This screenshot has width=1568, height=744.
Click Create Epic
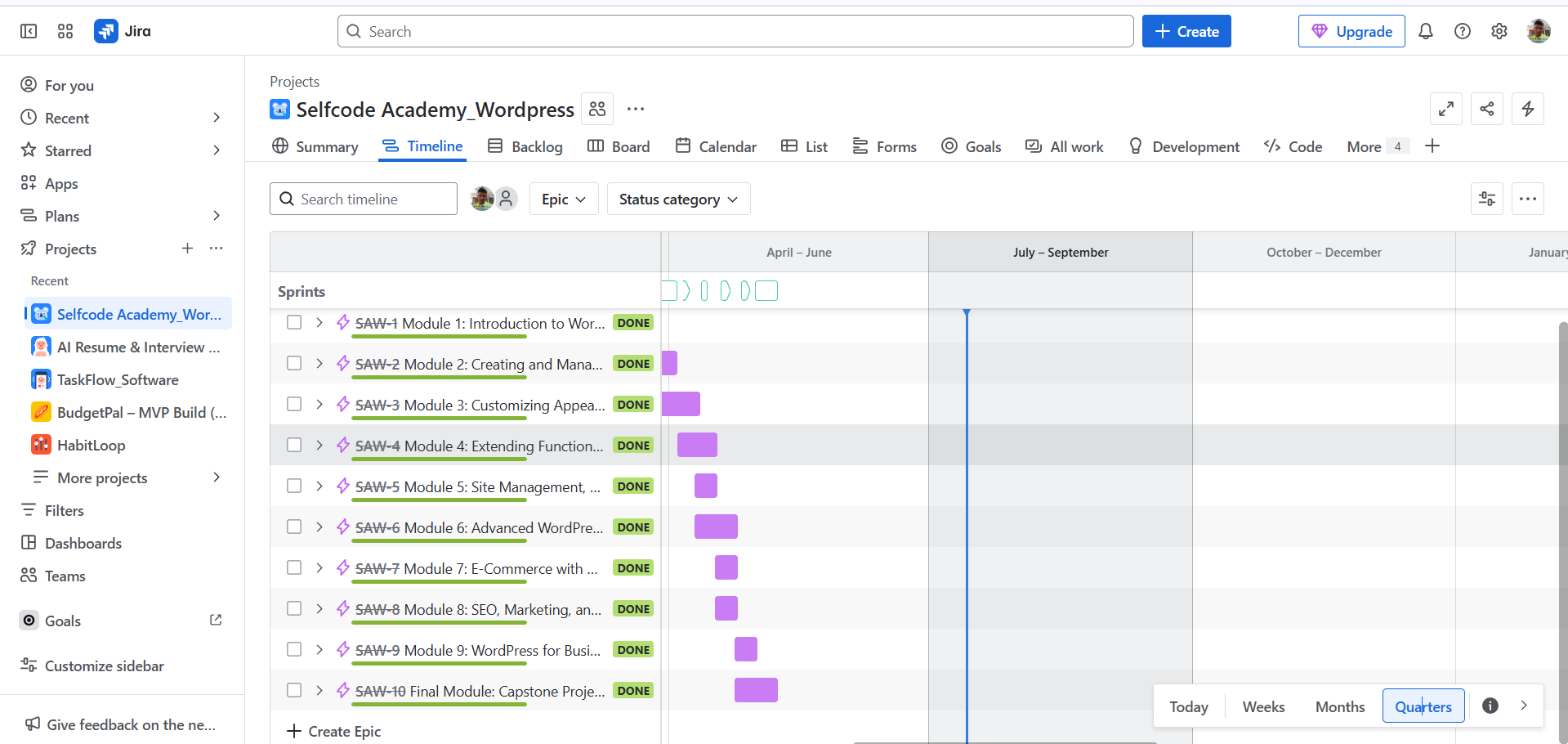[334, 731]
